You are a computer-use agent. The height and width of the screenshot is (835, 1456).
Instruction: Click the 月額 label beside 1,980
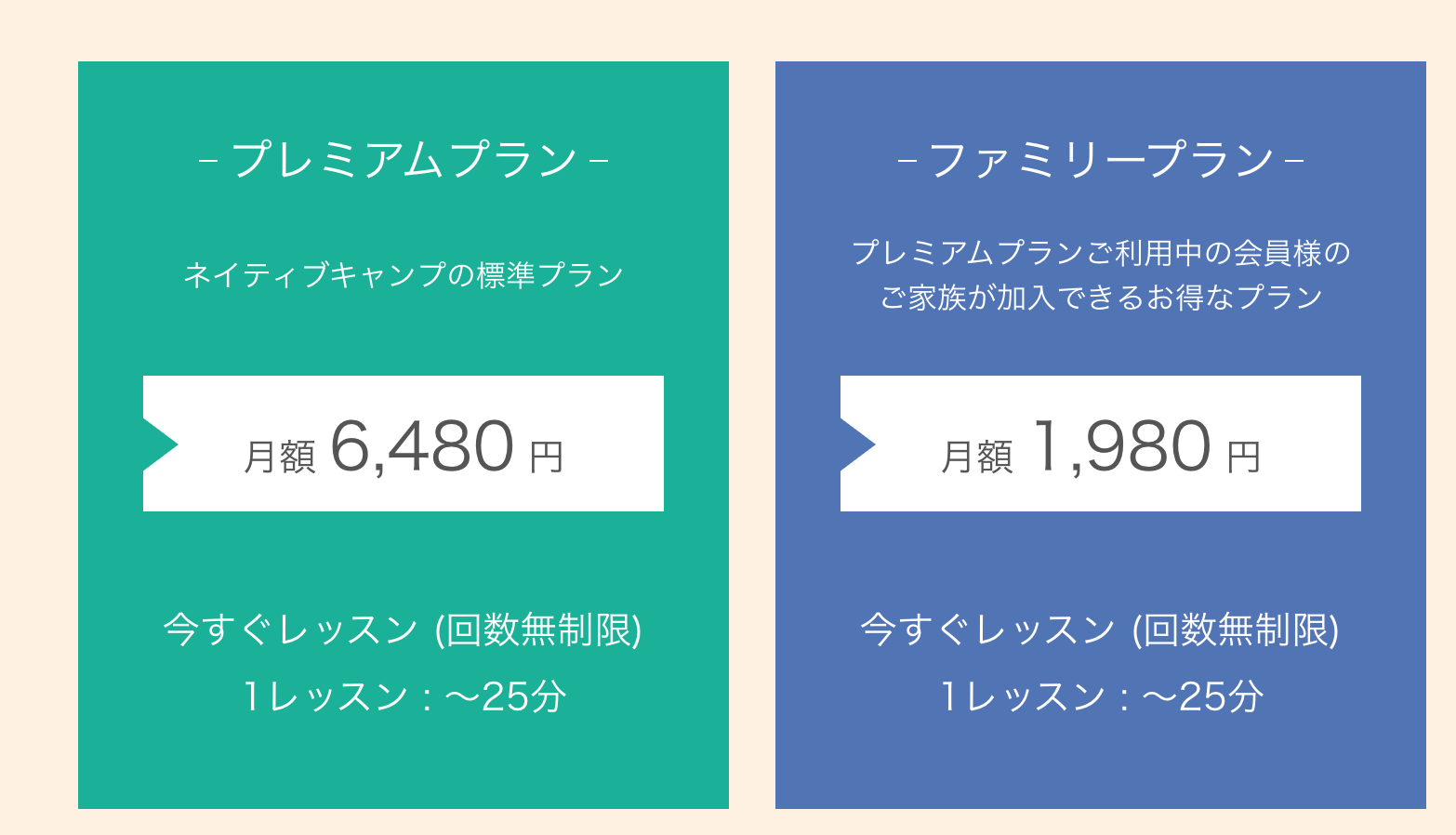(976, 457)
